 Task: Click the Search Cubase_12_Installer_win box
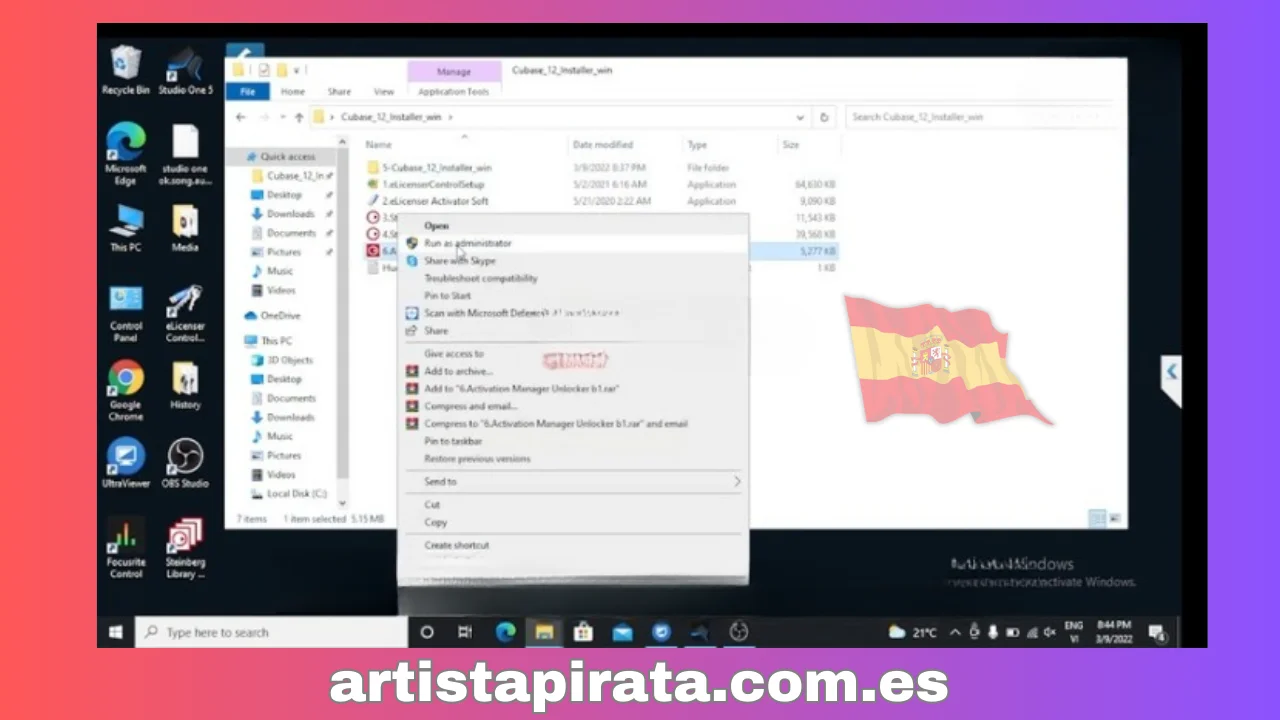click(x=979, y=117)
